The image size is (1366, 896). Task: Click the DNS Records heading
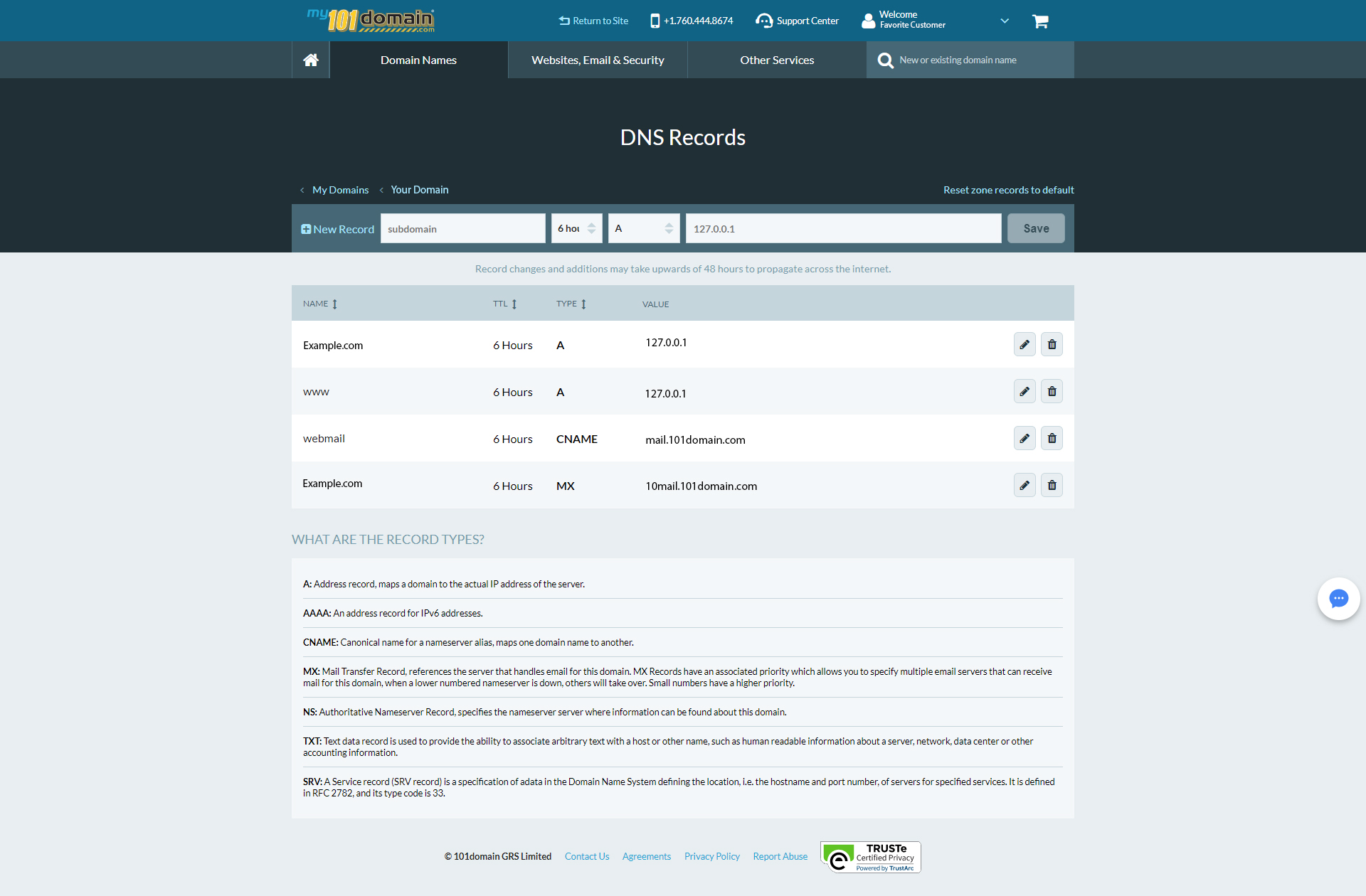click(683, 137)
